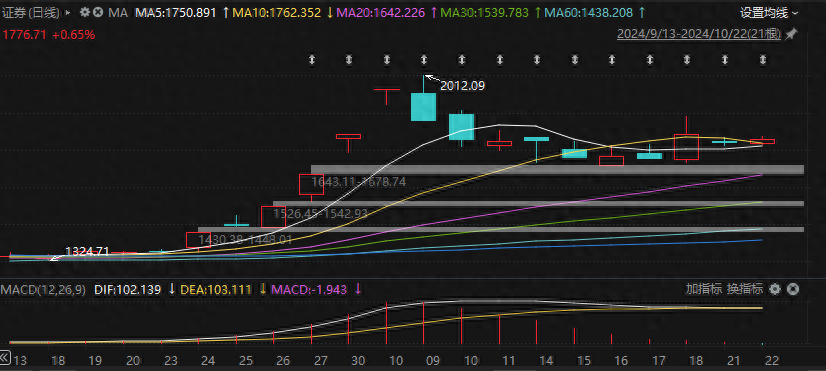Expand the 证券(日线) period arrow
The height and width of the screenshot is (371, 826).
click(x=68, y=13)
